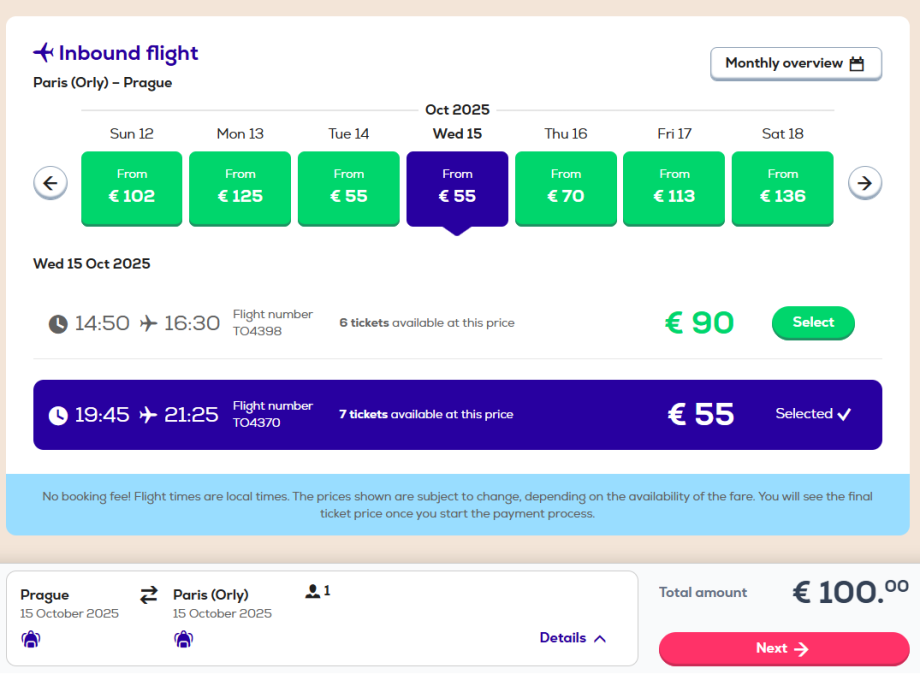Click the backpack icon under Prague
Viewport: 920px width, 686px height.
(30, 639)
